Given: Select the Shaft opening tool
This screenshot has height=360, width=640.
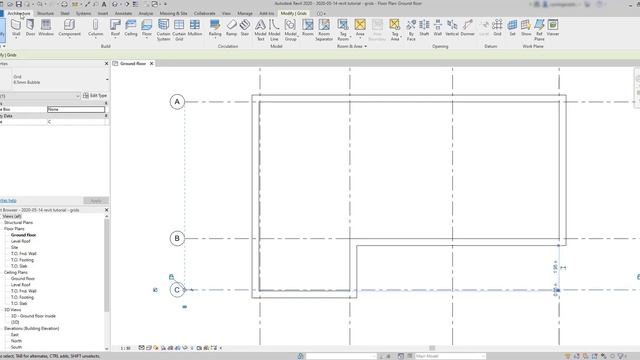Looking at the screenshot, I should pos(424,28).
